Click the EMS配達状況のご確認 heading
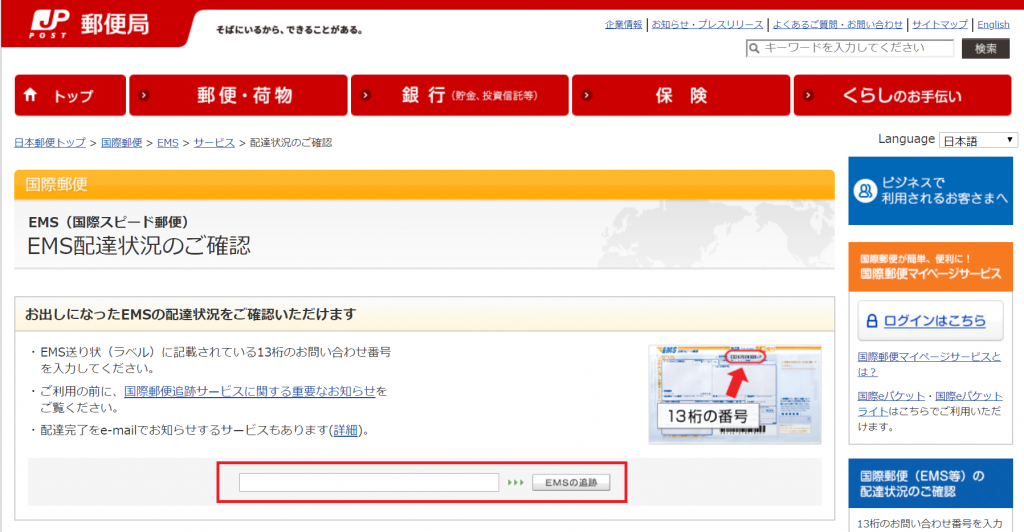The width and height of the screenshot is (1024, 532). pos(139,246)
